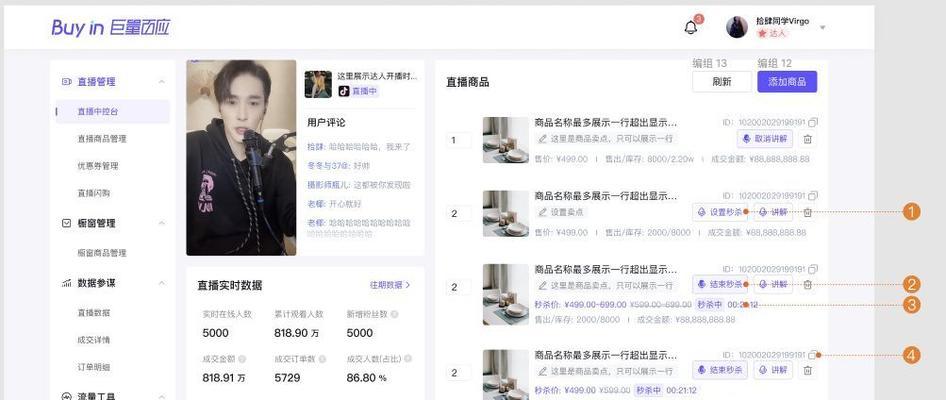Screen dimensions: 946x400
Task: Select 直播中控台 in the sidebar
Action: 113,112
